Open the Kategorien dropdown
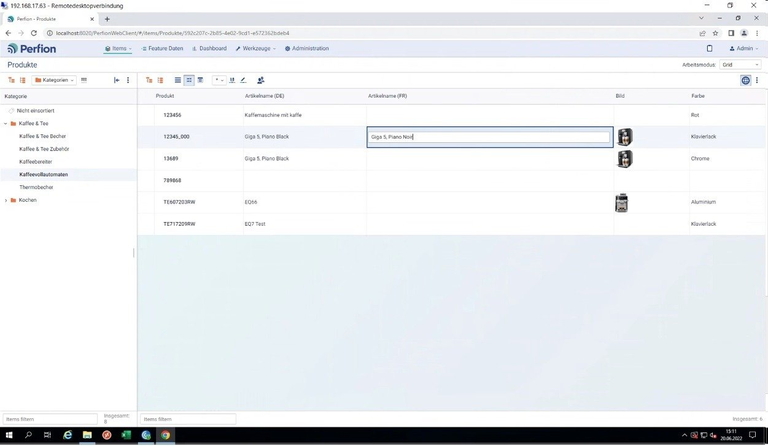768x446 pixels. [54, 80]
